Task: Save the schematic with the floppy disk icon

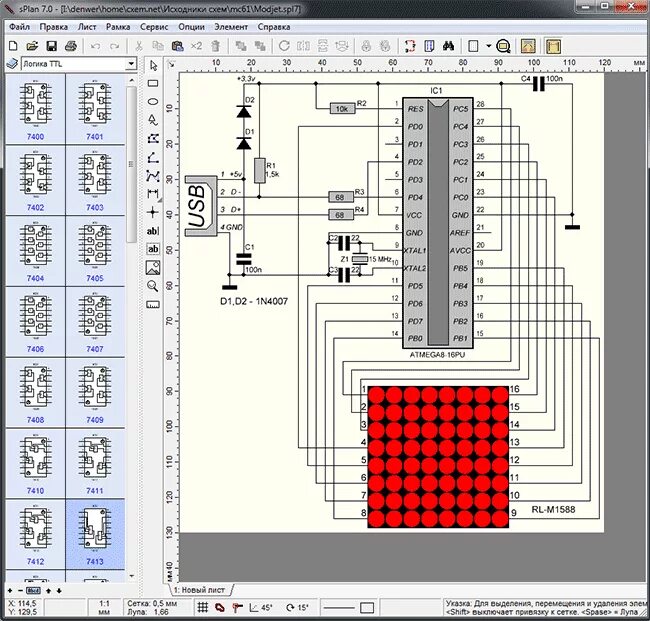Action: coord(51,46)
